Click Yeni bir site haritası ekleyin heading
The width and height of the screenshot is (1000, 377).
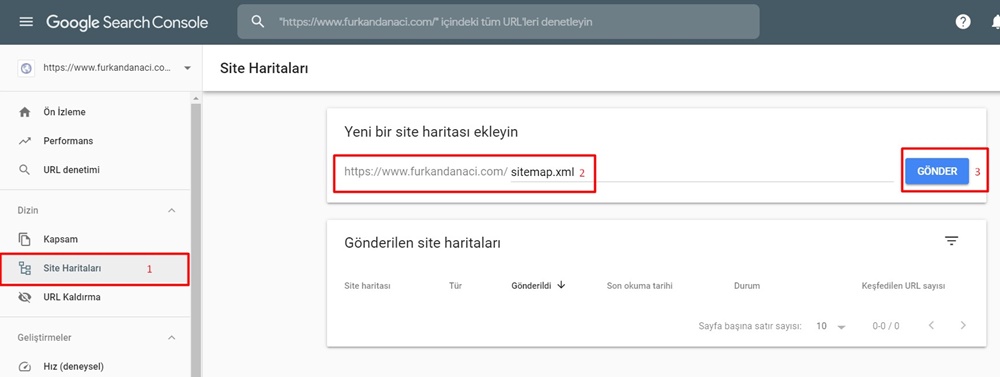tap(431, 132)
